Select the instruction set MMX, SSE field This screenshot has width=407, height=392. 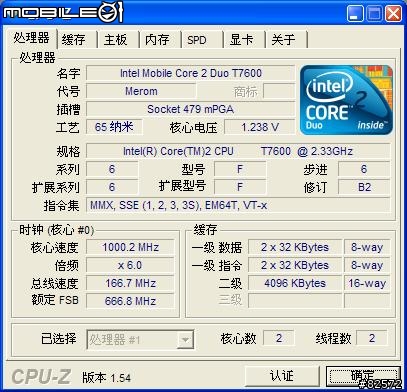point(238,205)
